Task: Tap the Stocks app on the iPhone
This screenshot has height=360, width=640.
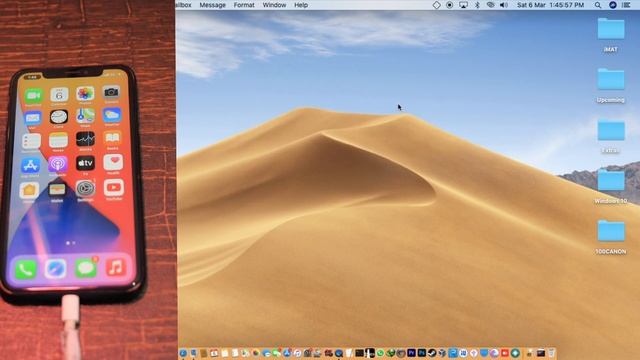Action: (x=85, y=139)
